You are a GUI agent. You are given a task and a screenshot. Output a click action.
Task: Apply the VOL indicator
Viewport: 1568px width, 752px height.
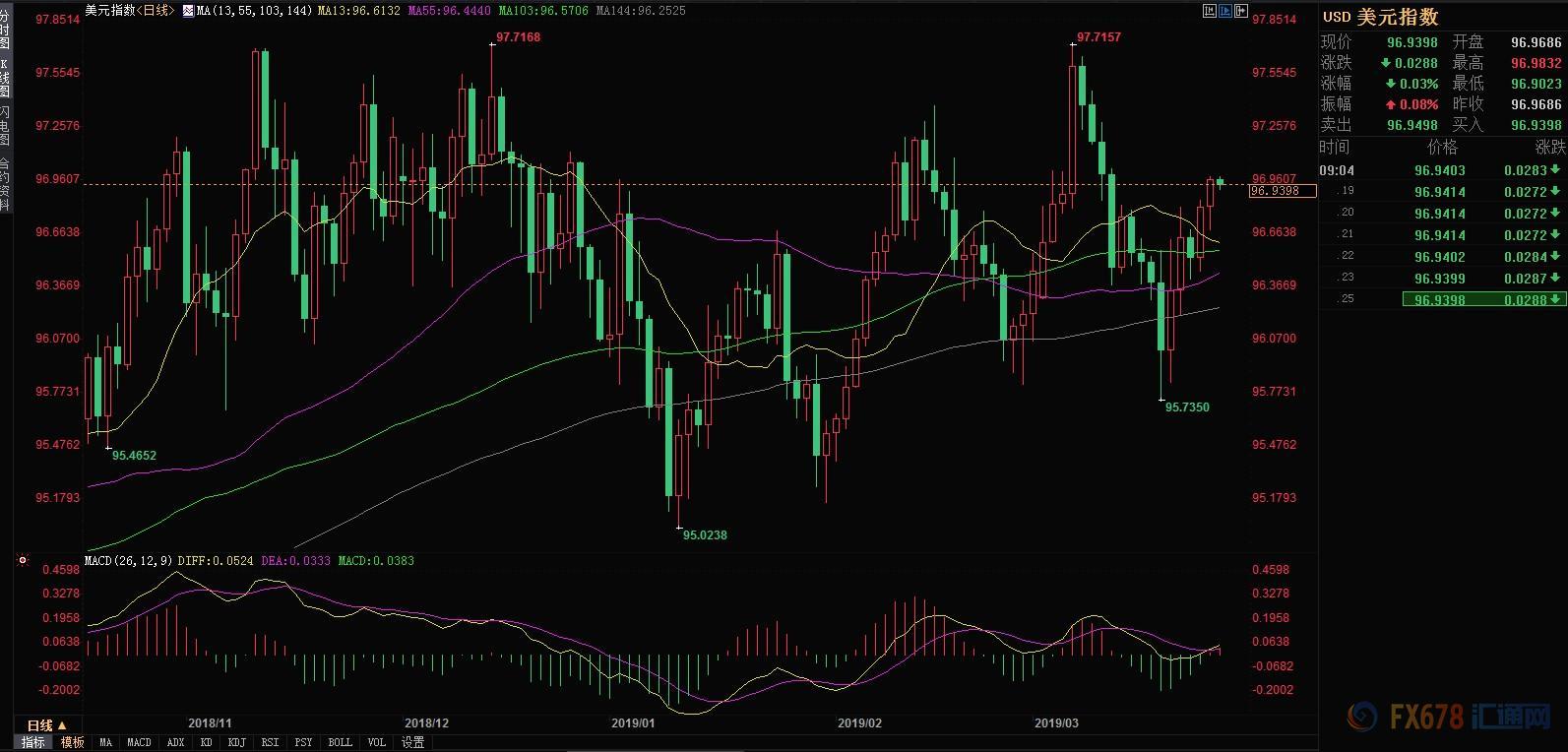[x=376, y=742]
